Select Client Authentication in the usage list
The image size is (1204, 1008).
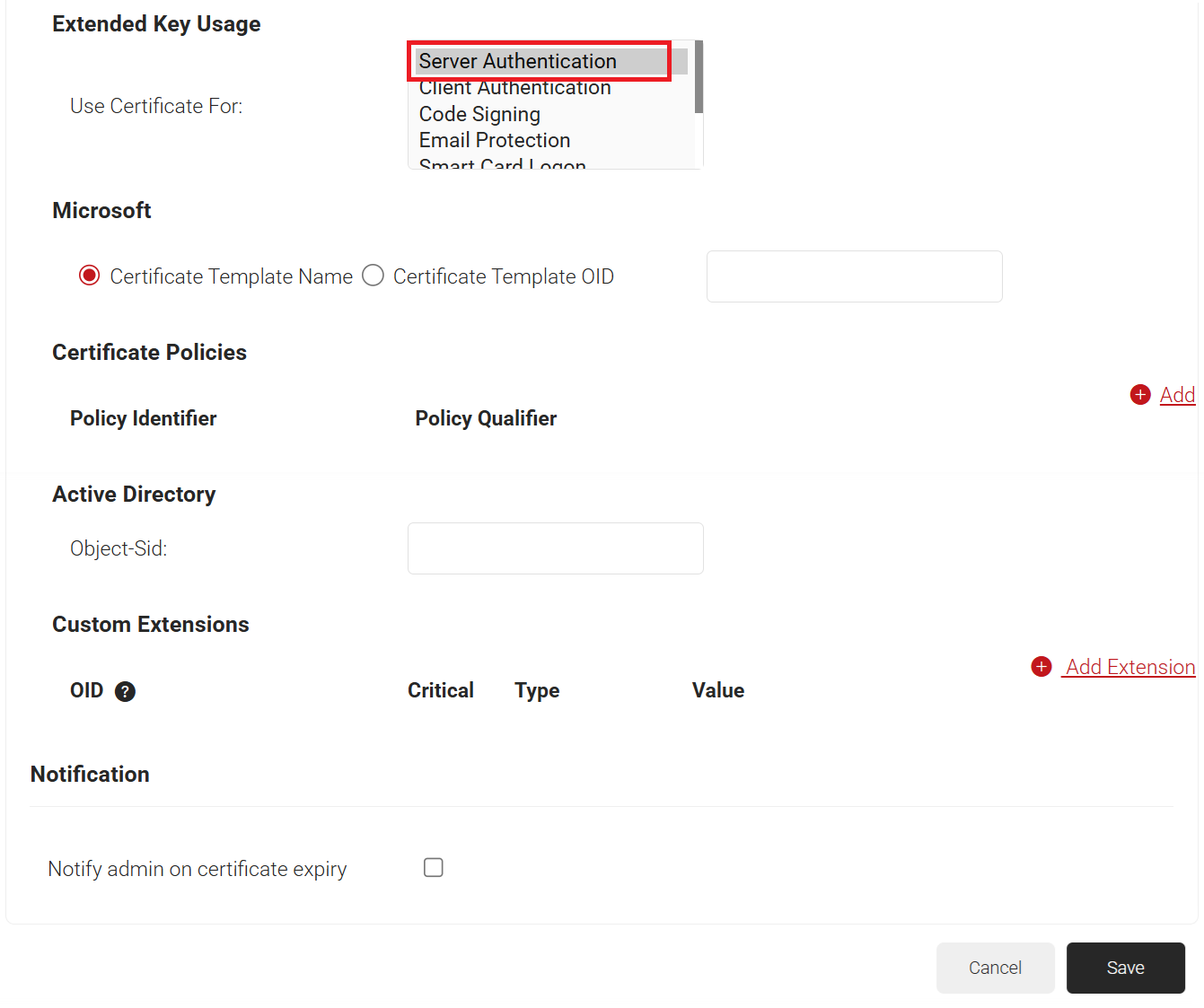514,88
